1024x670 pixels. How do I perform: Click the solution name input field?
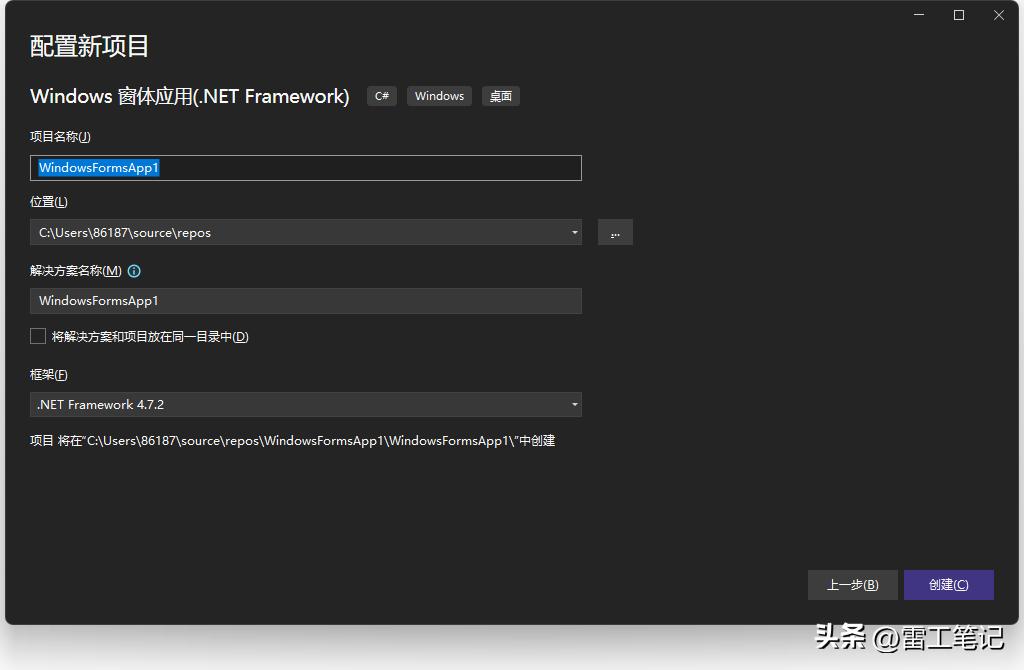pyautogui.click(x=305, y=300)
